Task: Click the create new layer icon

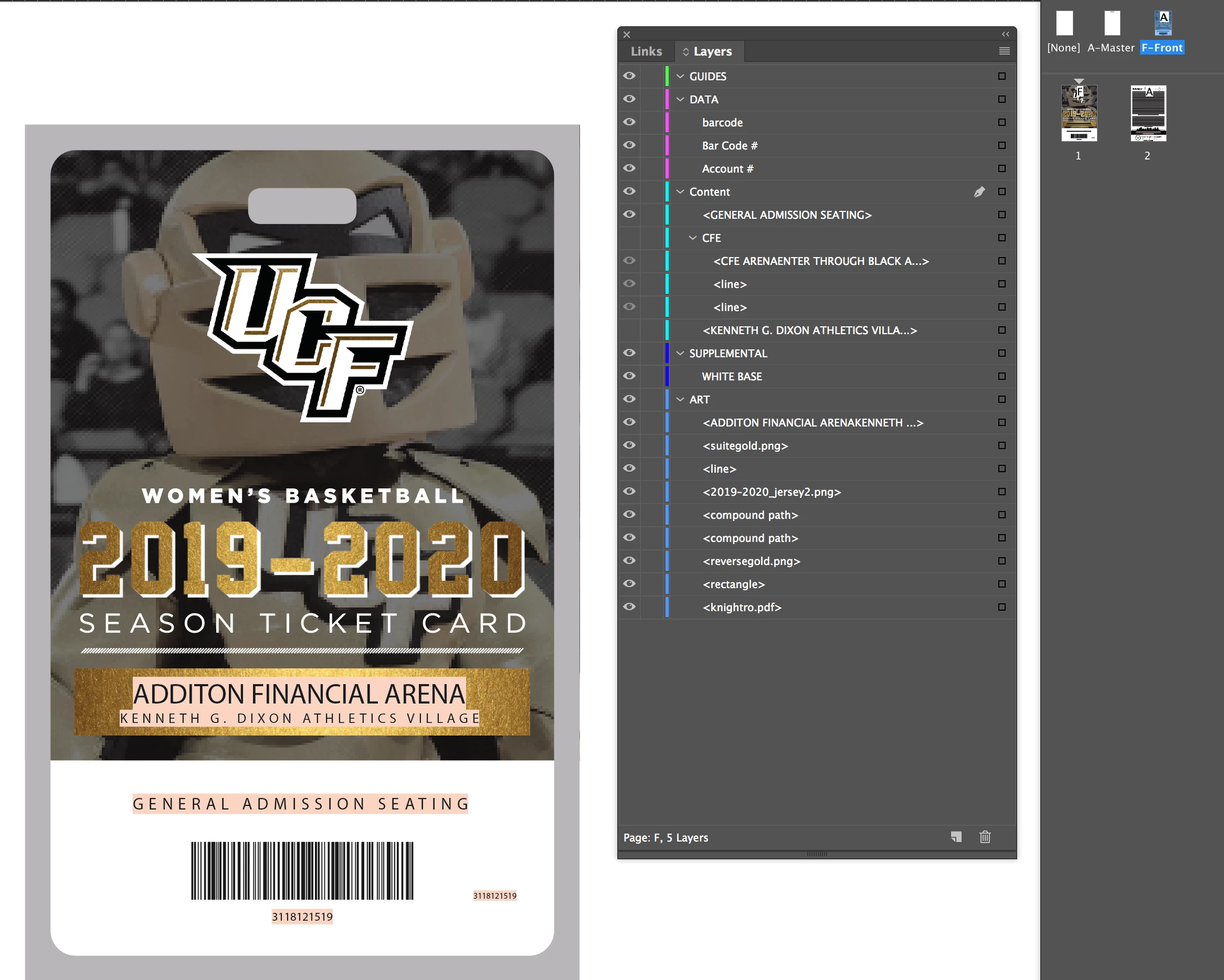Action: 956,837
